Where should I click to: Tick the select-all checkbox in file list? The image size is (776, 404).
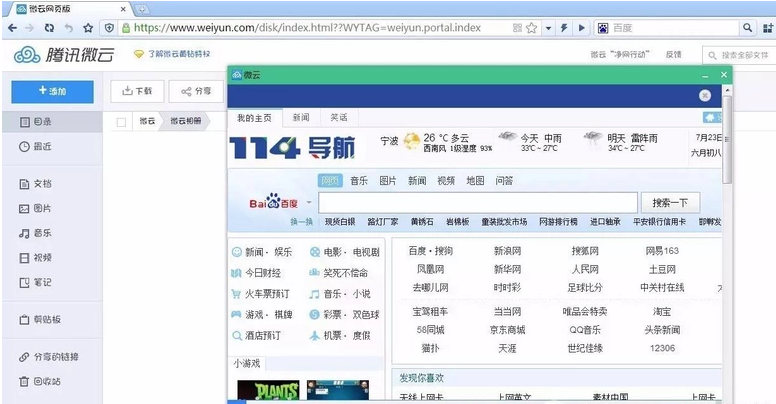pyautogui.click(x=121, y=121)
